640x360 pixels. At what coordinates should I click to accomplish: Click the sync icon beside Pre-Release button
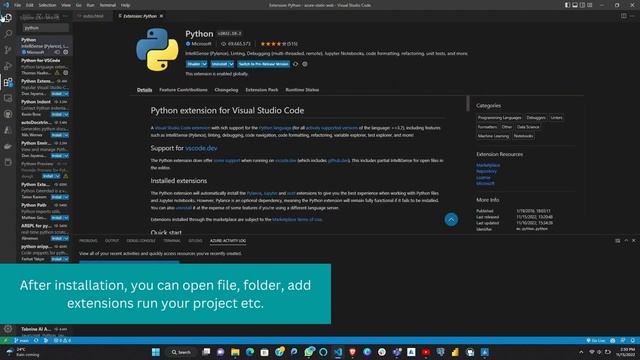pos(296,64)
